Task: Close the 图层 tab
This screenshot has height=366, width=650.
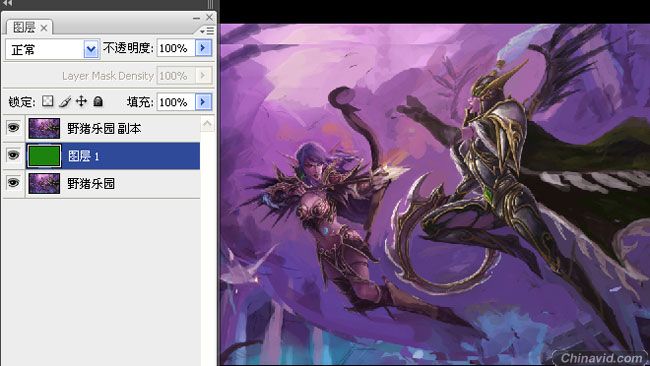Action: tap(44, 28)
